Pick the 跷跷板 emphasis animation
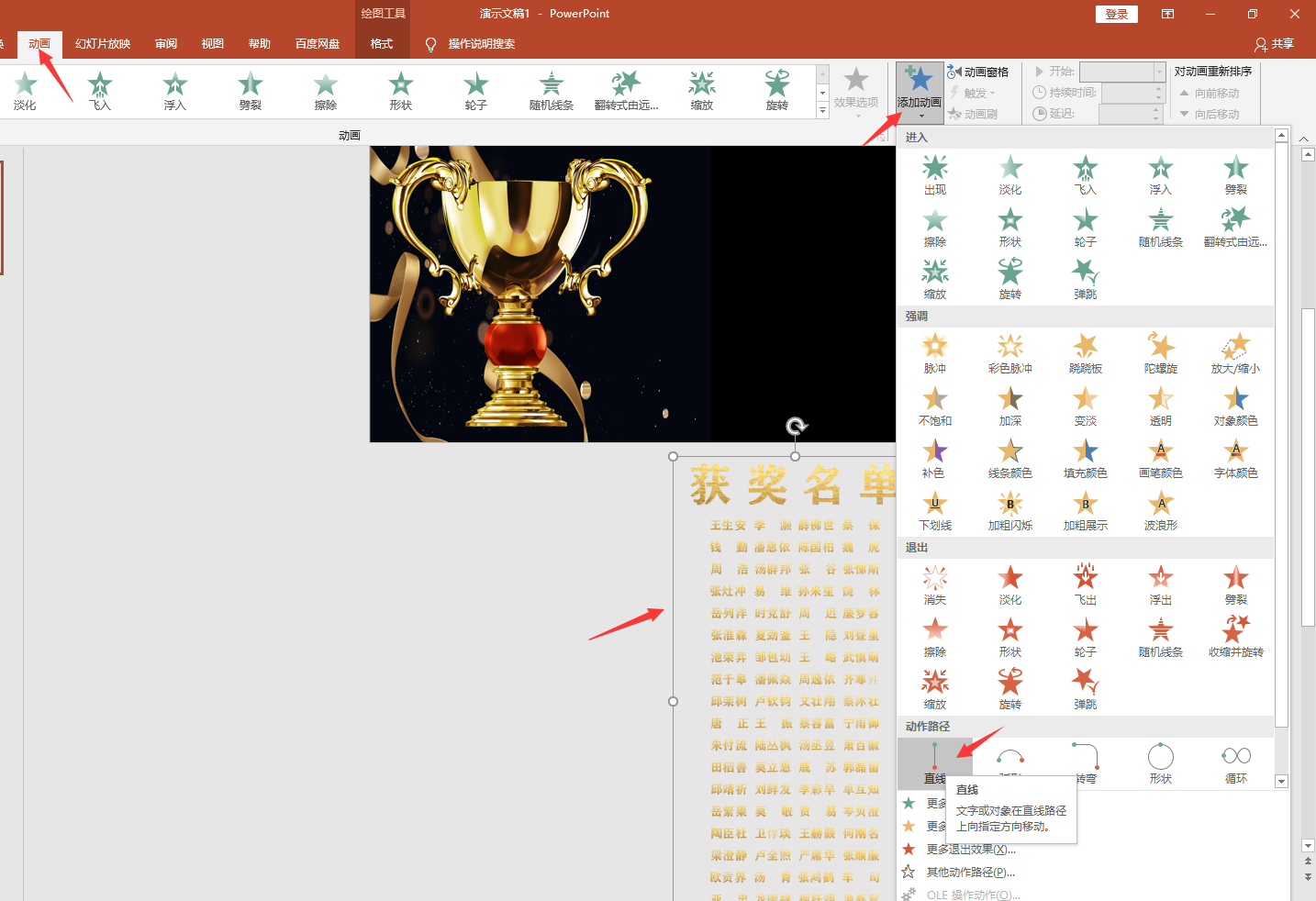Screen dimensions: 1316x901 click(x=1085, y=353)
